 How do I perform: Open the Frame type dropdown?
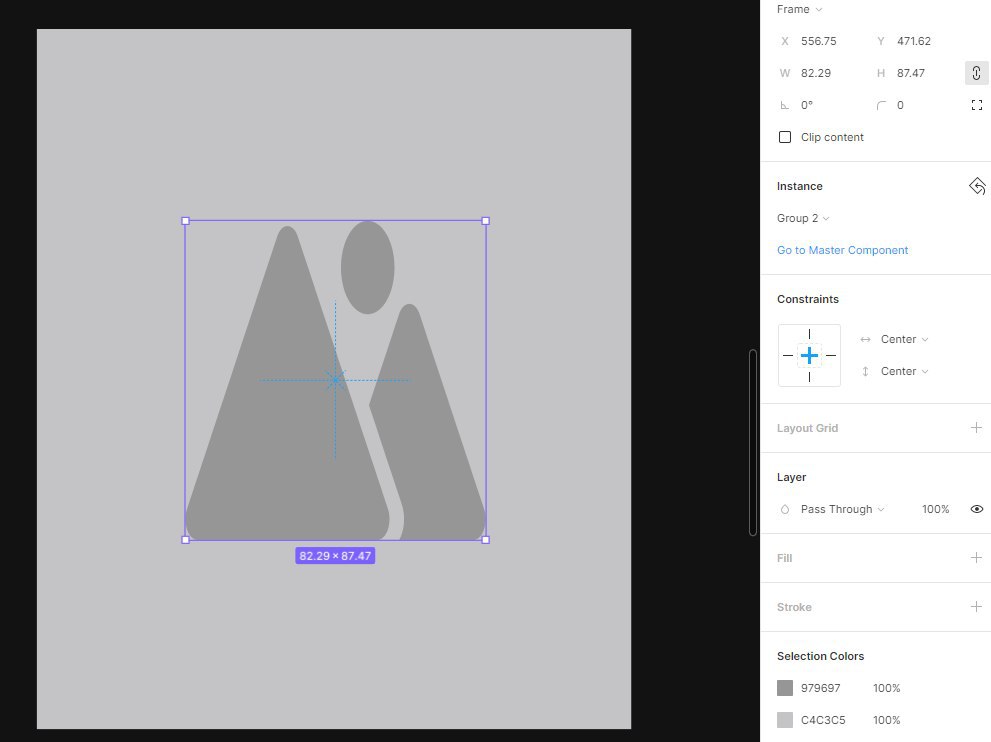point(799,9)
